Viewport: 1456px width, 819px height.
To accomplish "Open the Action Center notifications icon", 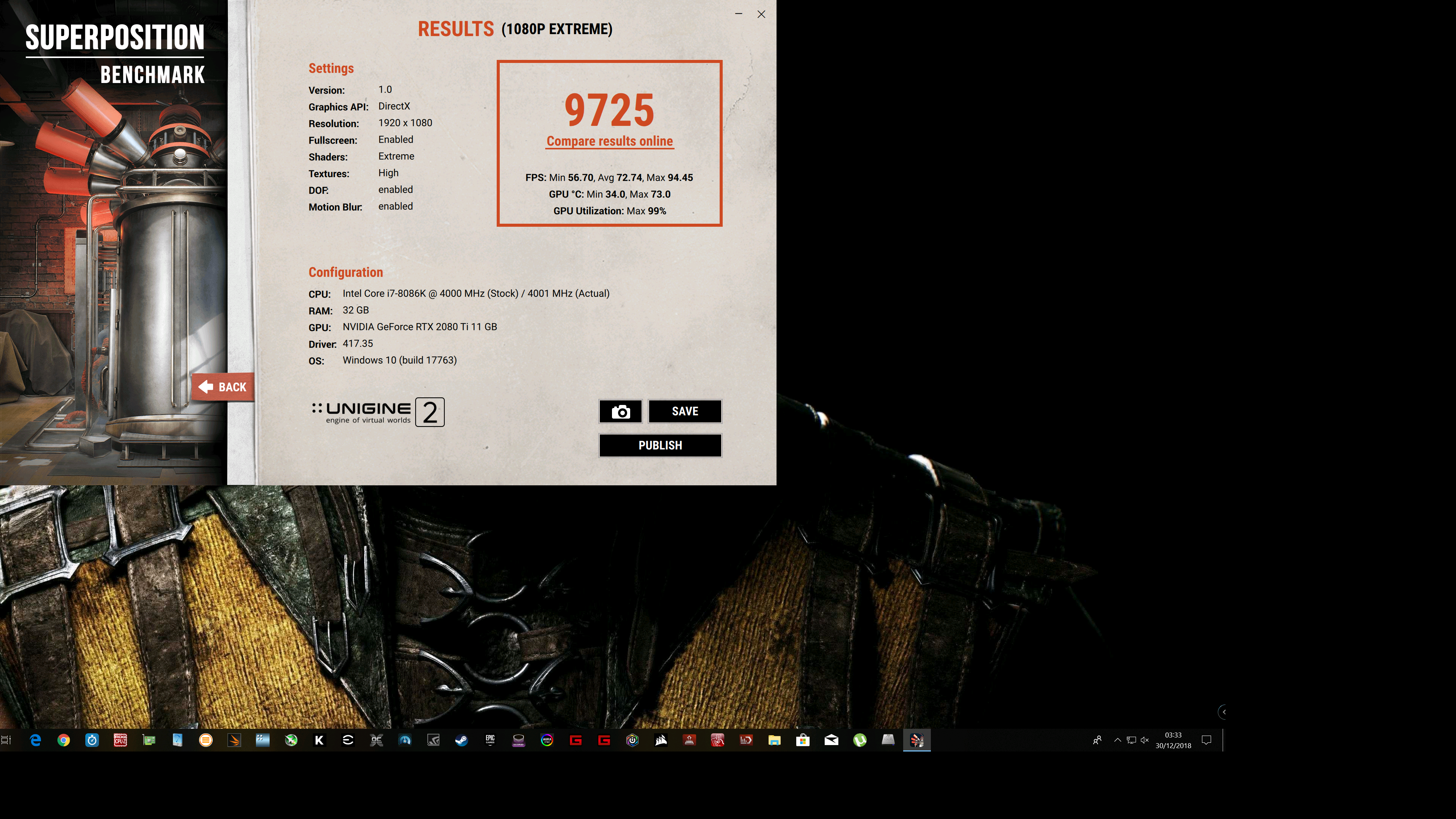I will (x=1206, y=741).
